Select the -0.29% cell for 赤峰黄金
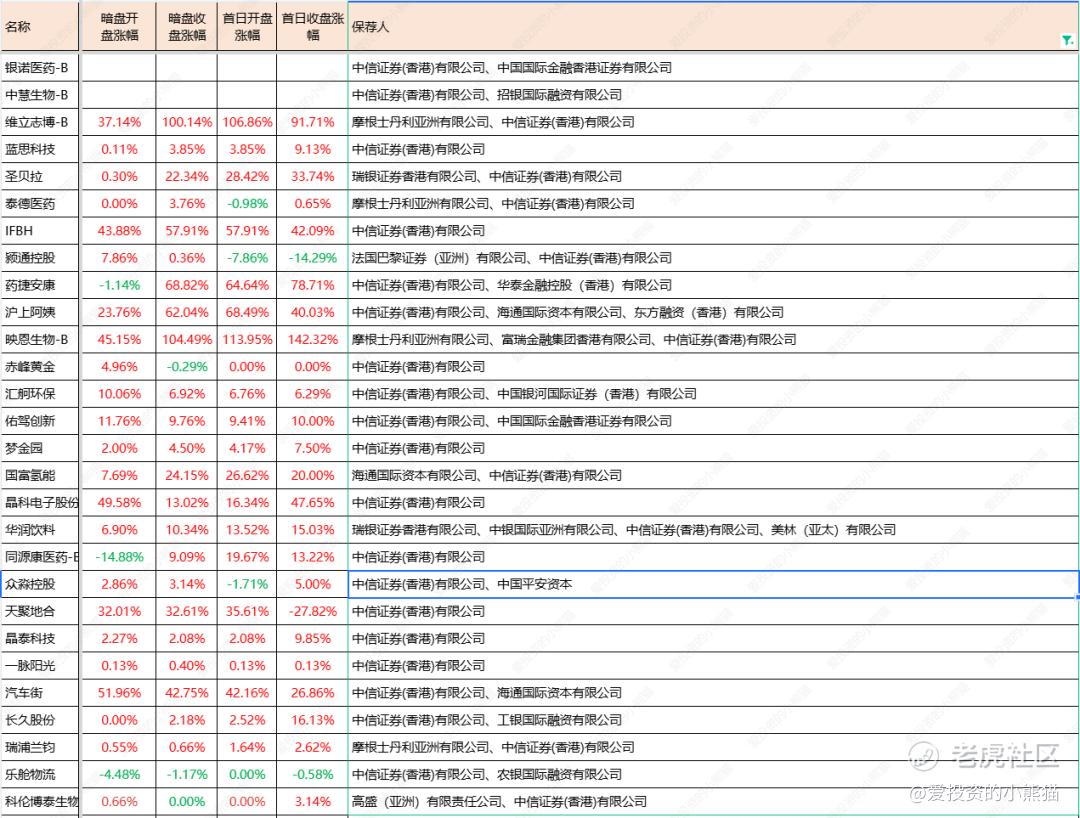Viewport: 1080px width, 818px height. [x=187, y=367]
